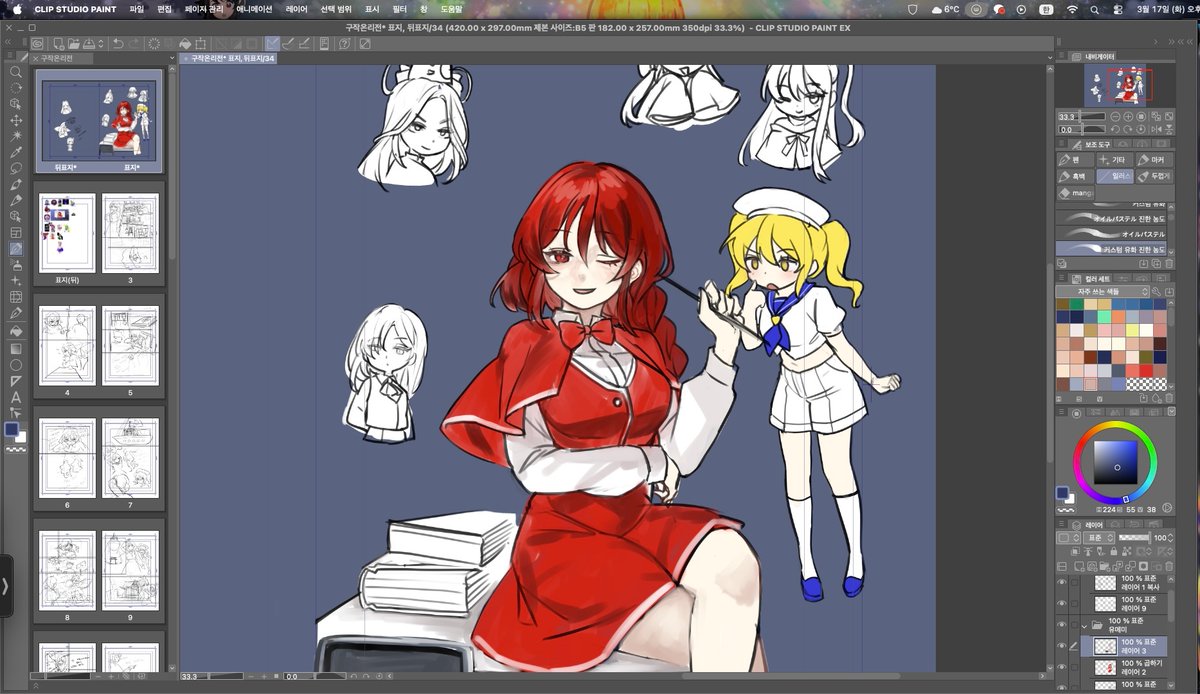Toggle snap to ruler command bar button
1200x694 pixels.
click(271, 44)
